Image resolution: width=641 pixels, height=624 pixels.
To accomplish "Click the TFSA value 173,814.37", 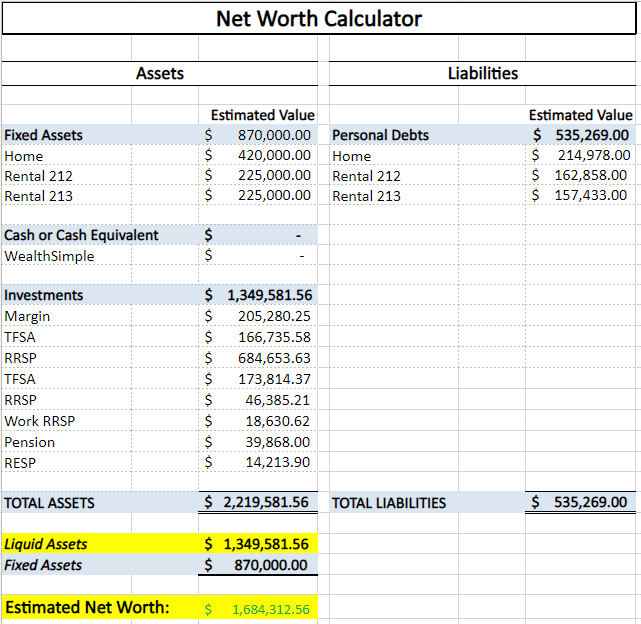I will click(x=258, y=379).
